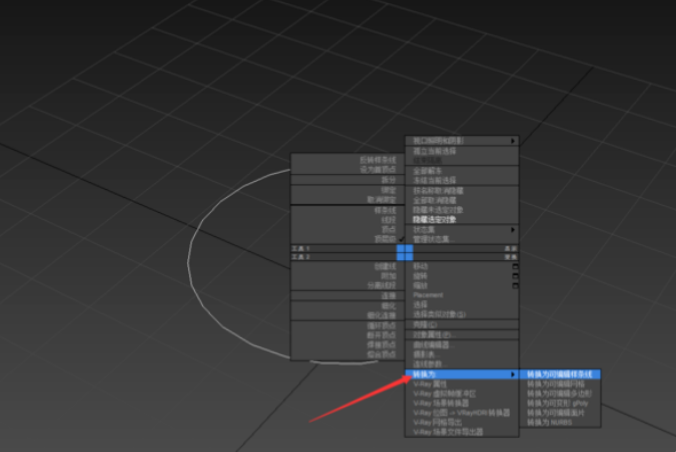Open settings box icon beside 移动
Viewport: 676px width, 452px height.
(x=515, y=267)
